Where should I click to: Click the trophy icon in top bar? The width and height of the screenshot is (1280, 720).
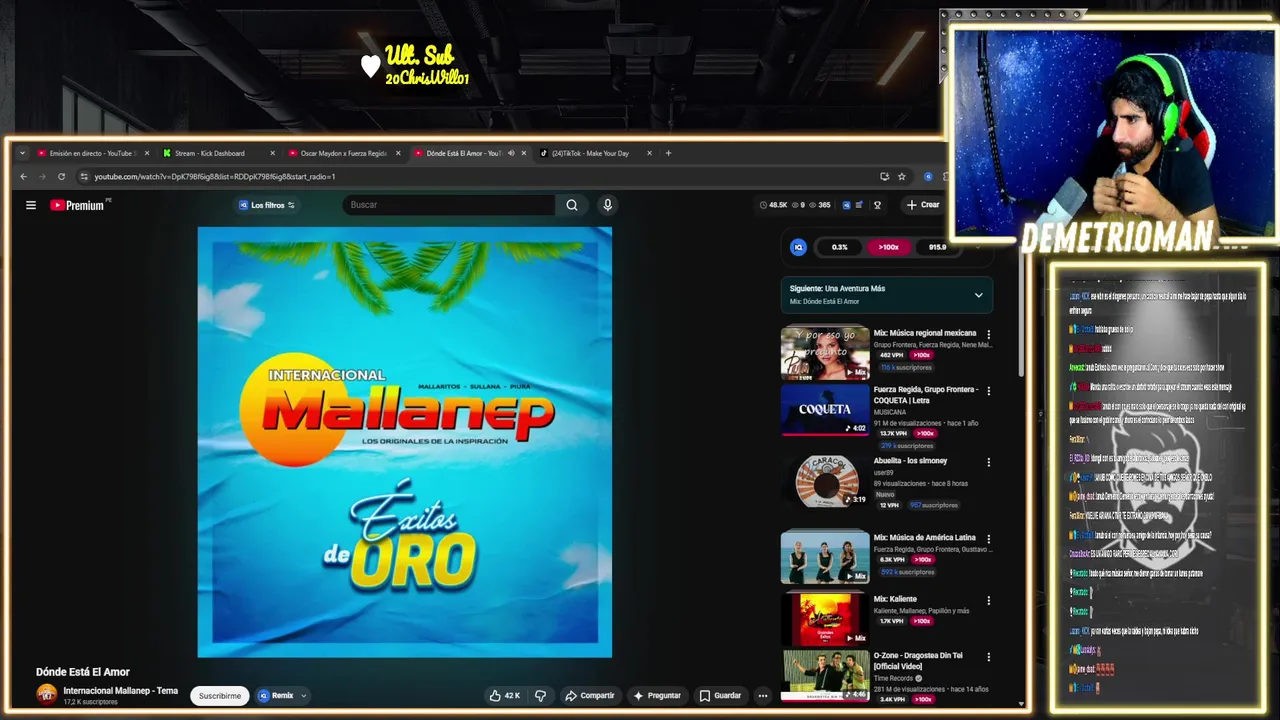pos(877,205)
